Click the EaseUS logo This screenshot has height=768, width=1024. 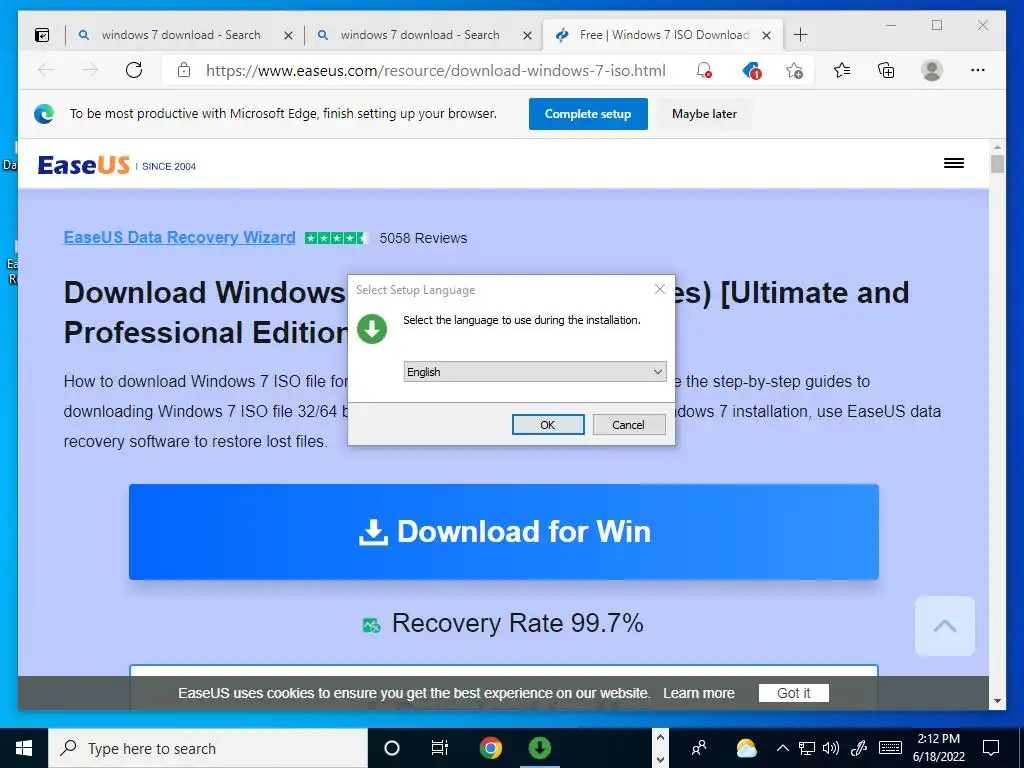(84, 165)
